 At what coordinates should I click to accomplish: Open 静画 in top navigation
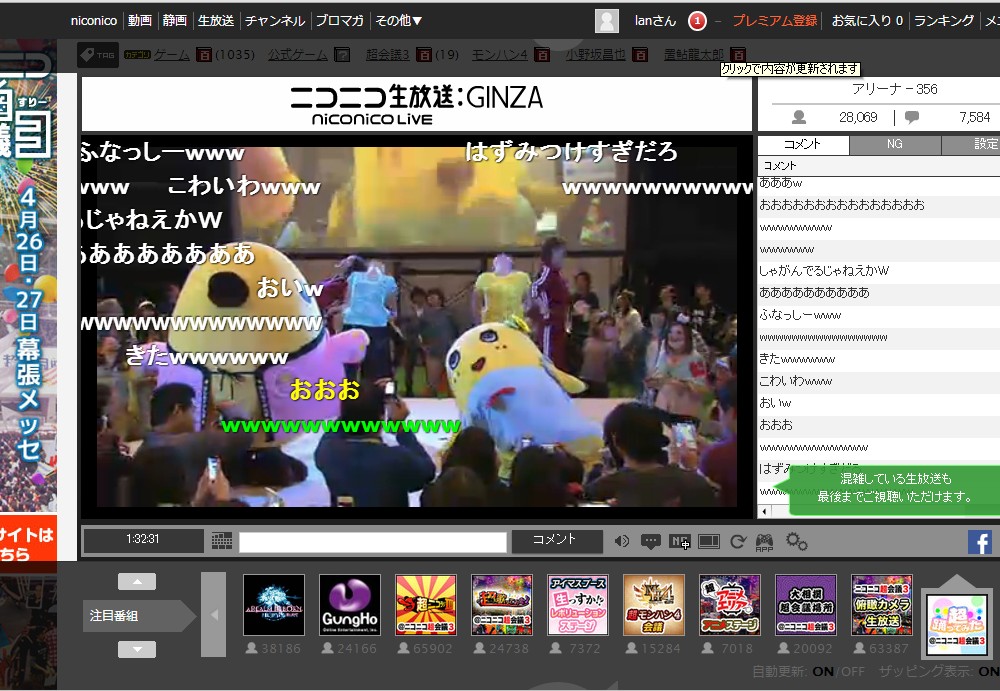point(175,20)
